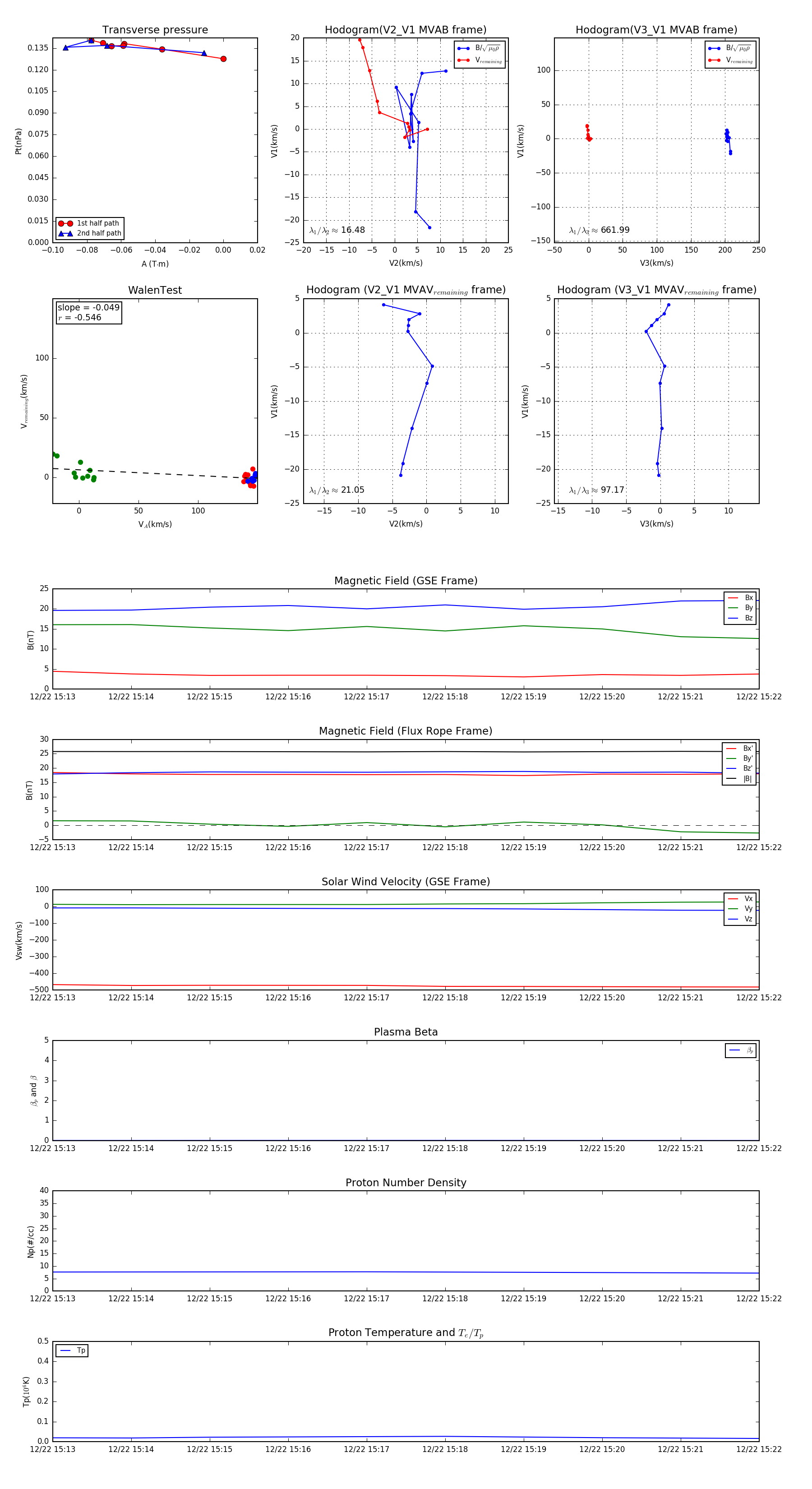Select the "2nd half path" legend entry

pos(90,234)
